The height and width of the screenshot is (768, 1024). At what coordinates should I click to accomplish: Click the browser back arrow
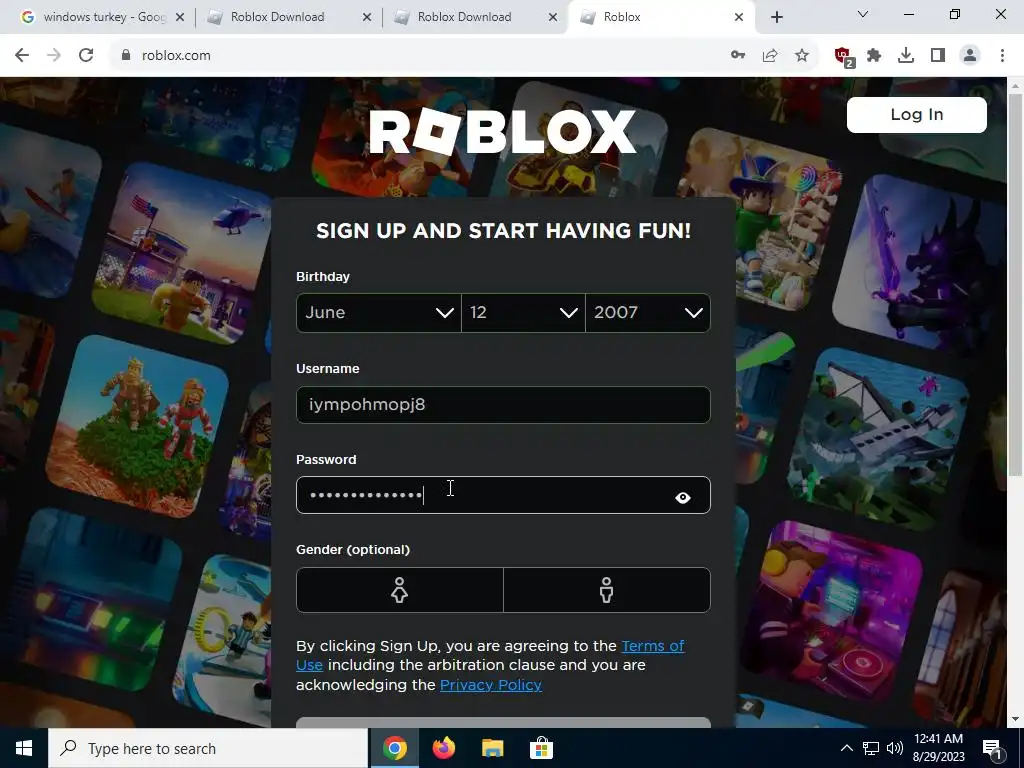click(x=22, y=56)
